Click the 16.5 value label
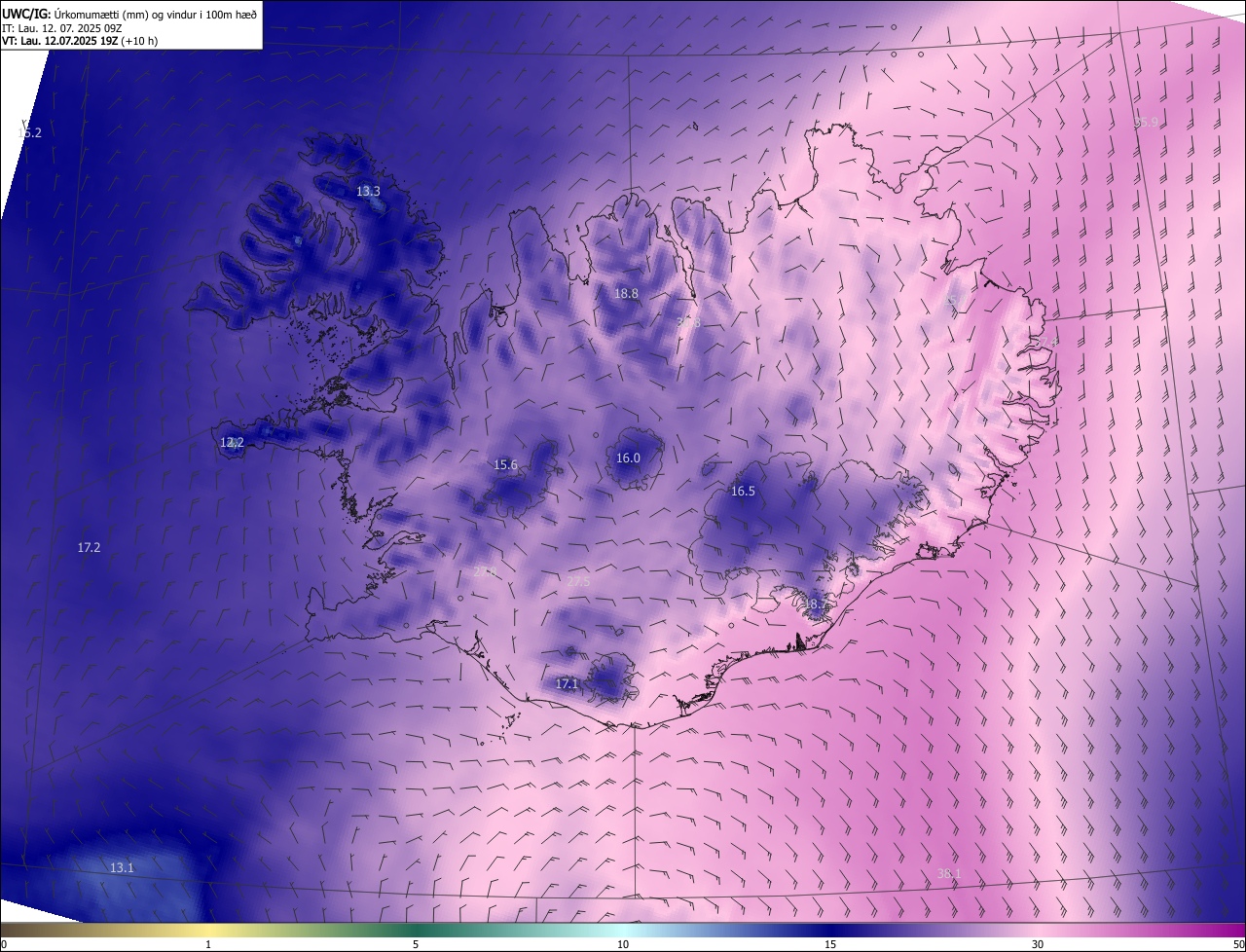The width and height of the screenshot is (1246, 952). (x=743, y=491)
